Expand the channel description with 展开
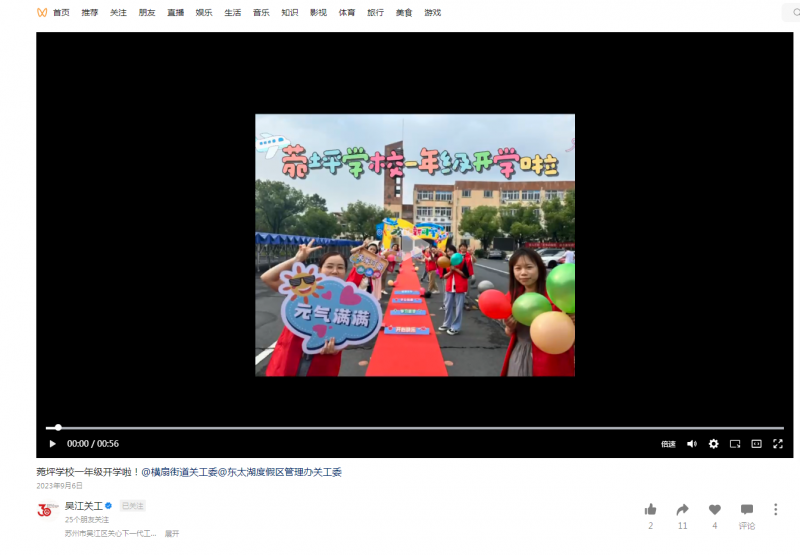The width and height of the screenshot is (800, 555). point(172,534)
